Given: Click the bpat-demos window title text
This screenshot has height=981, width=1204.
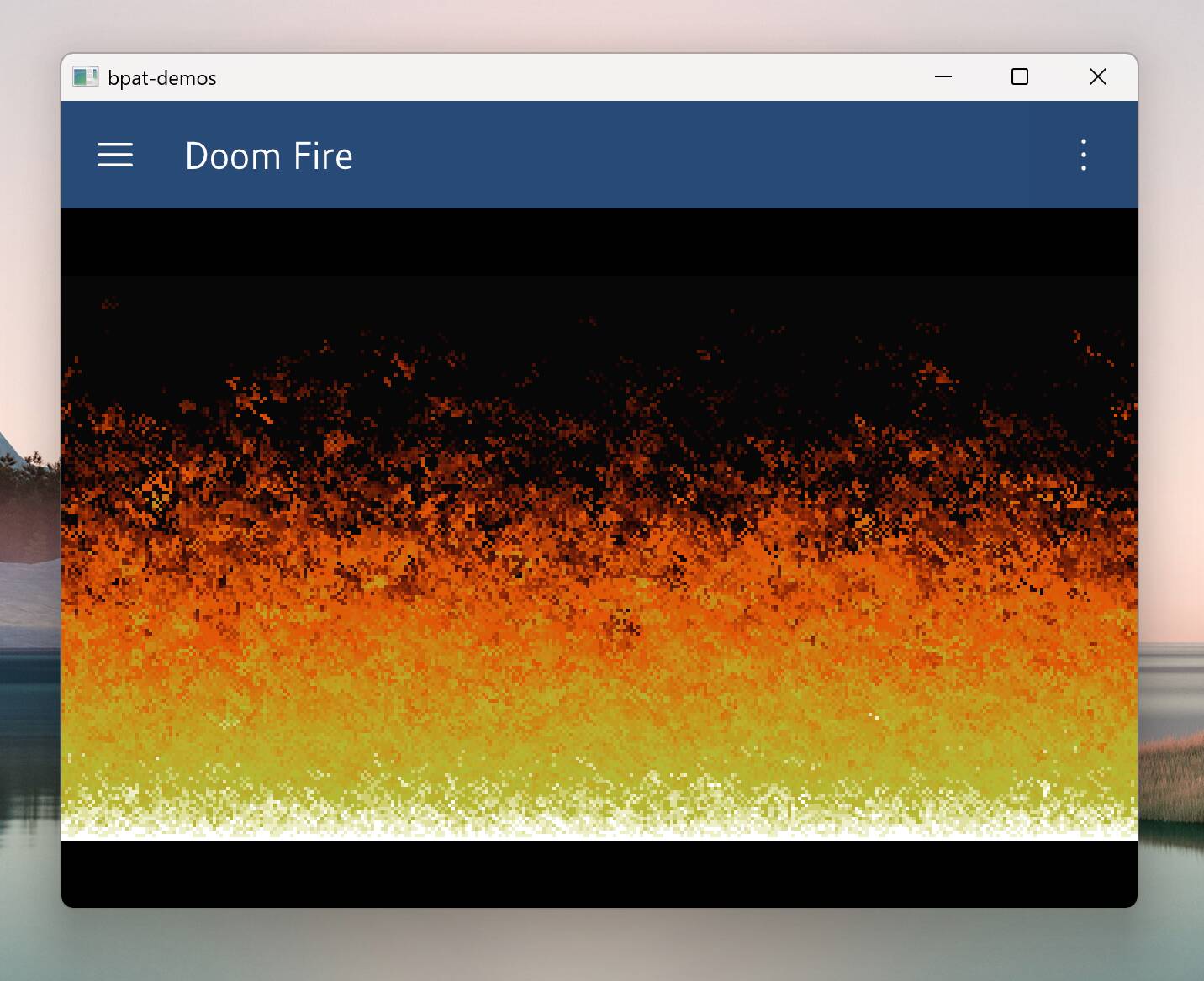Looking at the screenshot, I should click(x=162, y=78).
